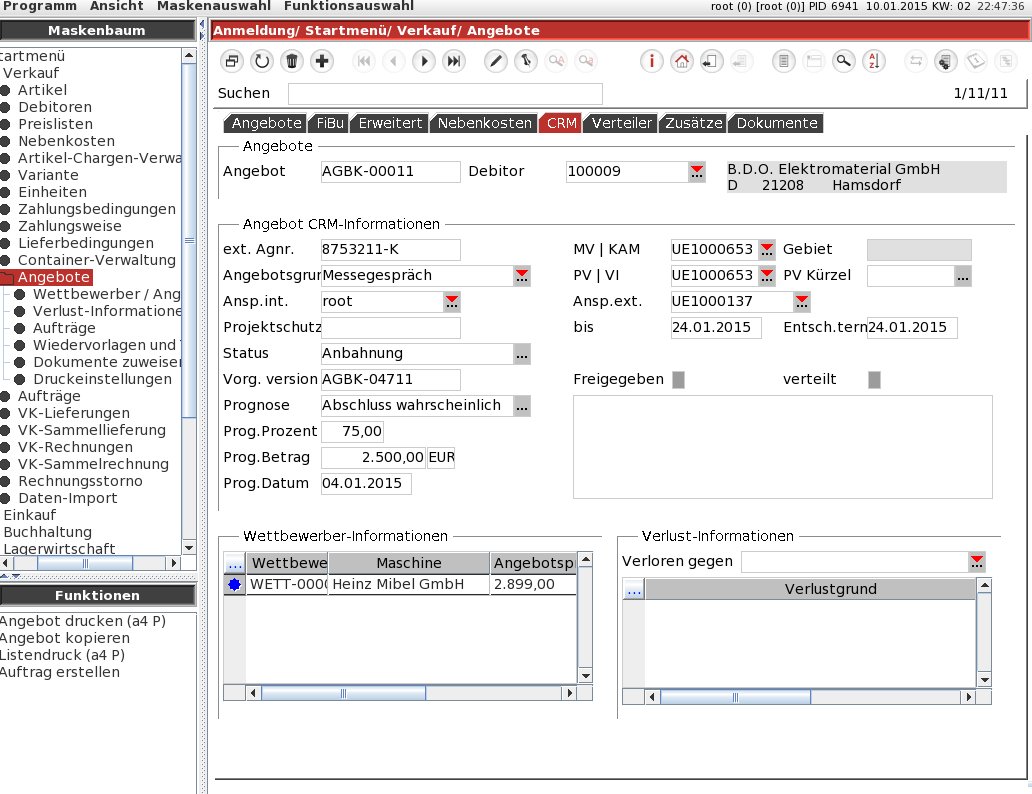Expand the Angebotsgruppe dropdown
This screenshot has width=1032, height=794.
coord(522,276)
